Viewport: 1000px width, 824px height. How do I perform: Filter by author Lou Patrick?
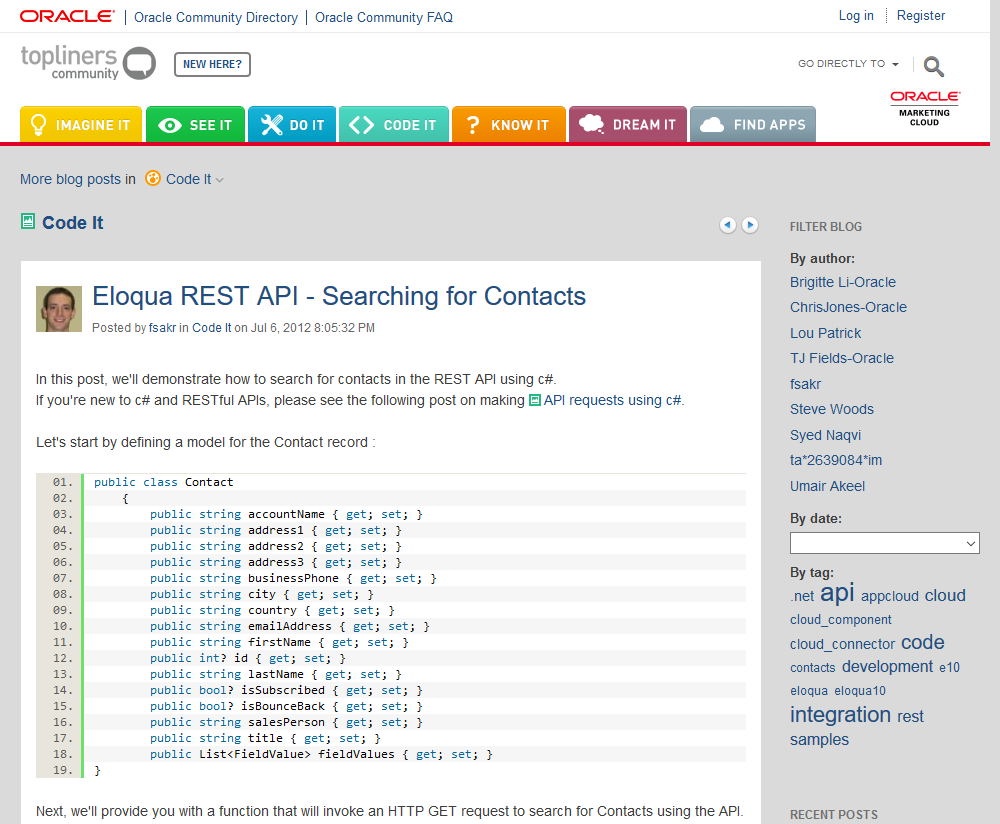(x=825, y=334)
